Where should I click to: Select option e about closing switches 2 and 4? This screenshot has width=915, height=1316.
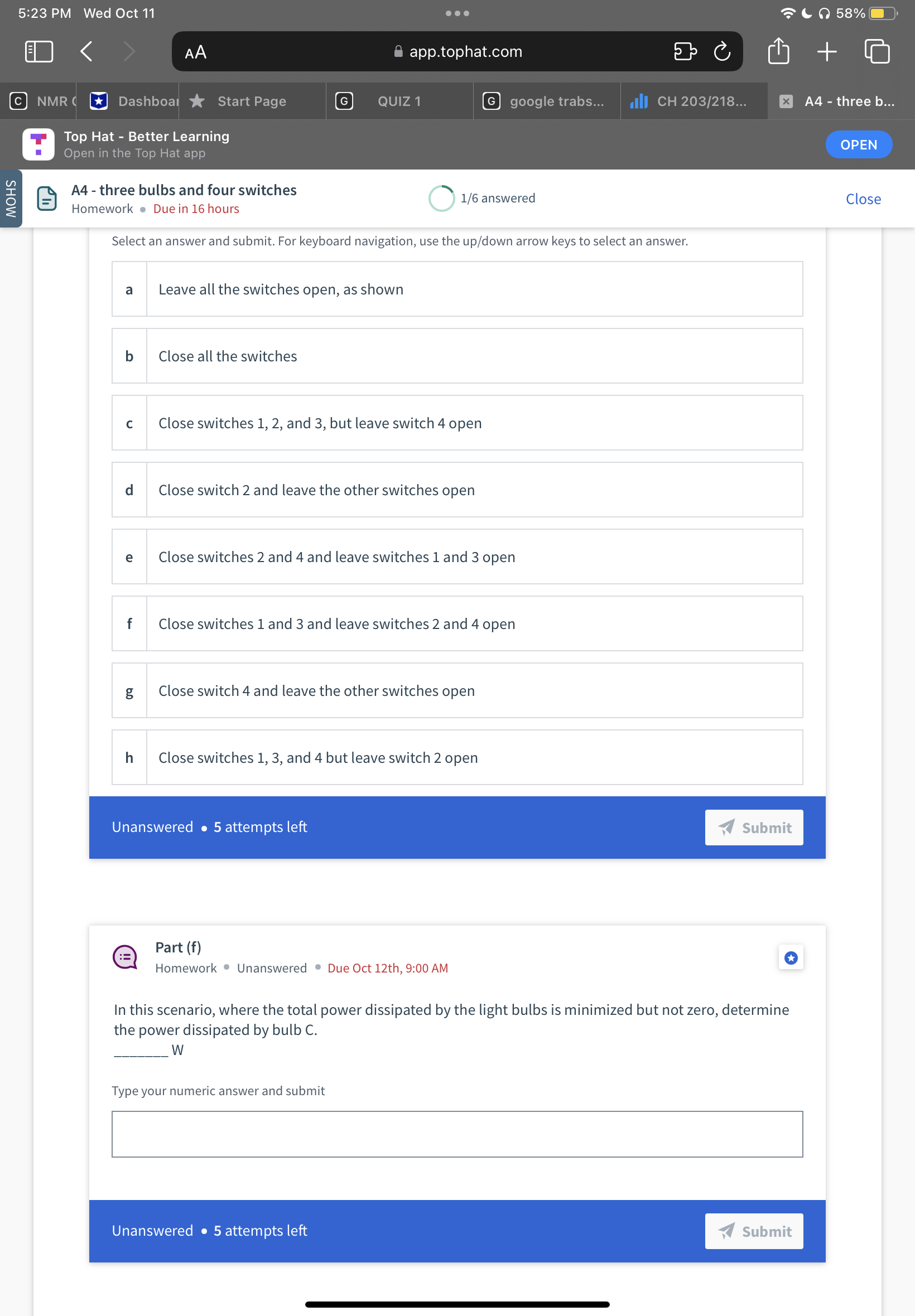coord(457,557)
